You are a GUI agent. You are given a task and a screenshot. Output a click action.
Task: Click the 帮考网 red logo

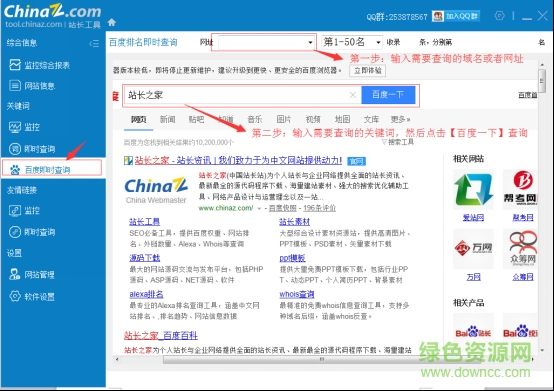(x=520, y=190)
